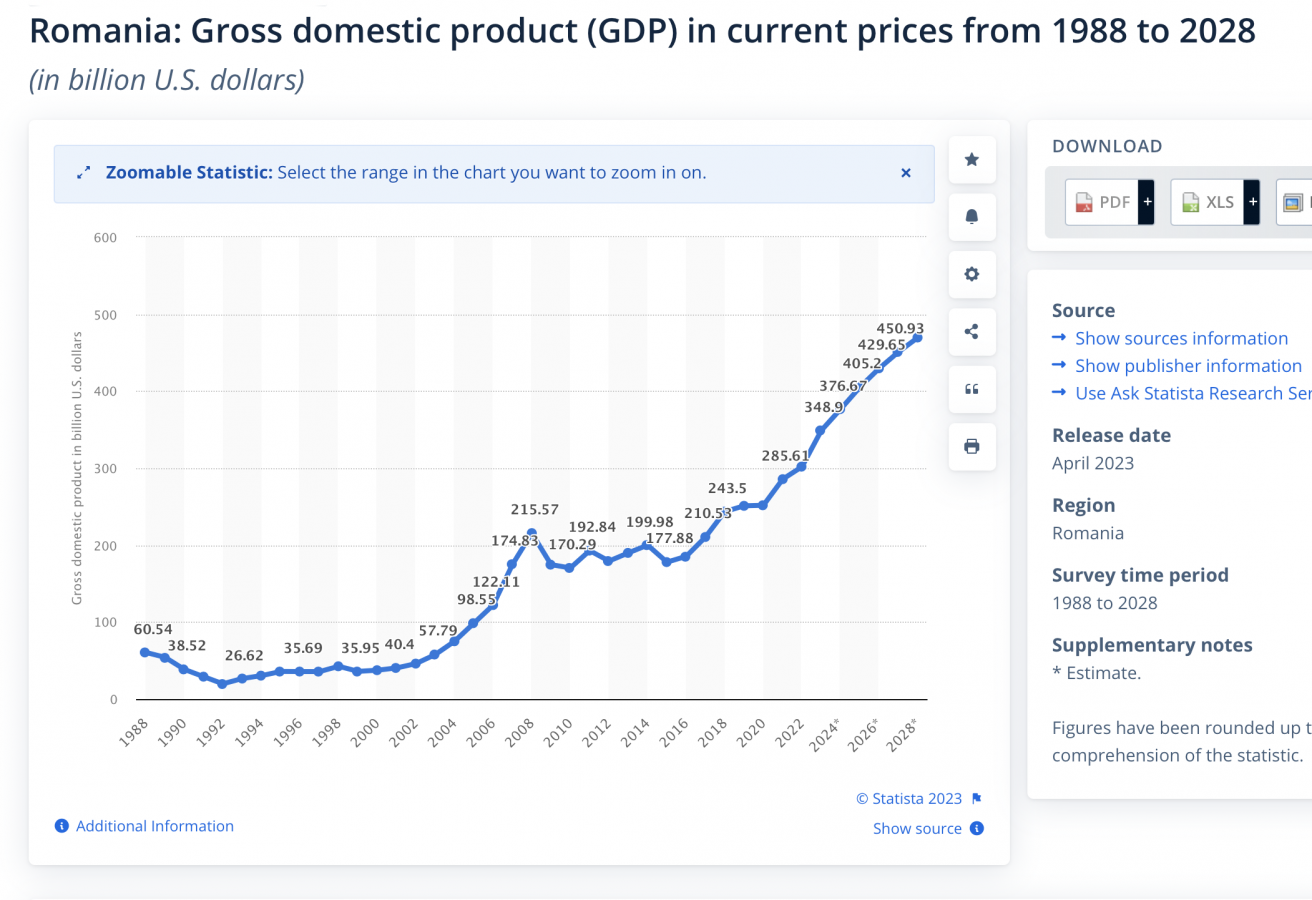The width and height of the screenshot is (1312, 900).
Task: Open chart settings gear icon
Action: tap(971, 274)
